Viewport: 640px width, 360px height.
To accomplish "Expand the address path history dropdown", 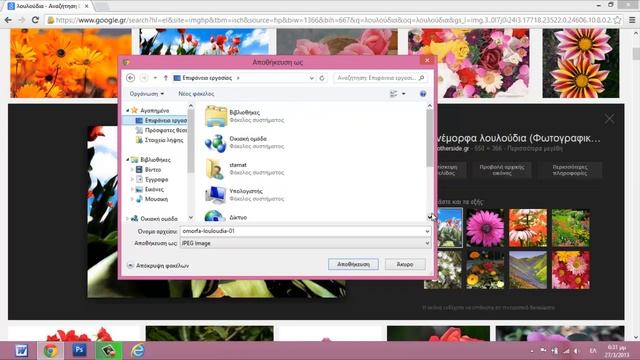I will coord(311,78).
